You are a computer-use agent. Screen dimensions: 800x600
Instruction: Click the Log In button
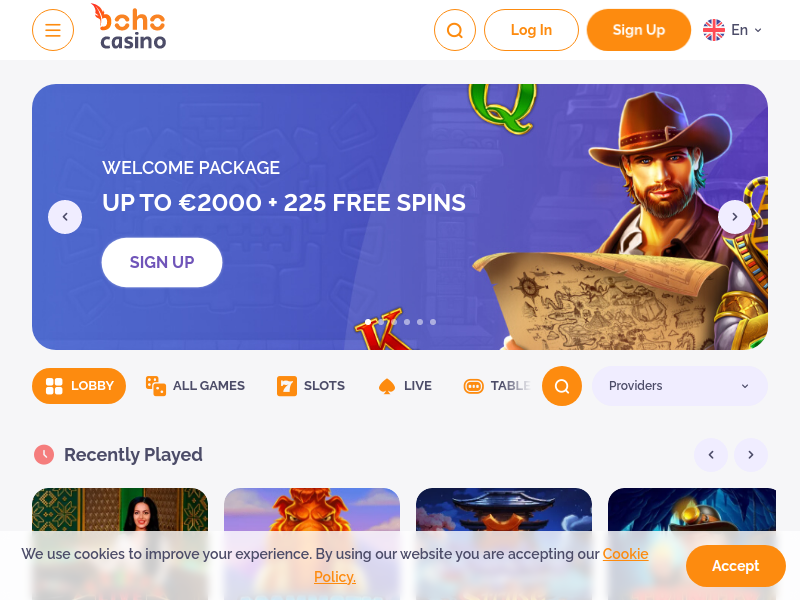pyautogui.click(x=531, y=30)
